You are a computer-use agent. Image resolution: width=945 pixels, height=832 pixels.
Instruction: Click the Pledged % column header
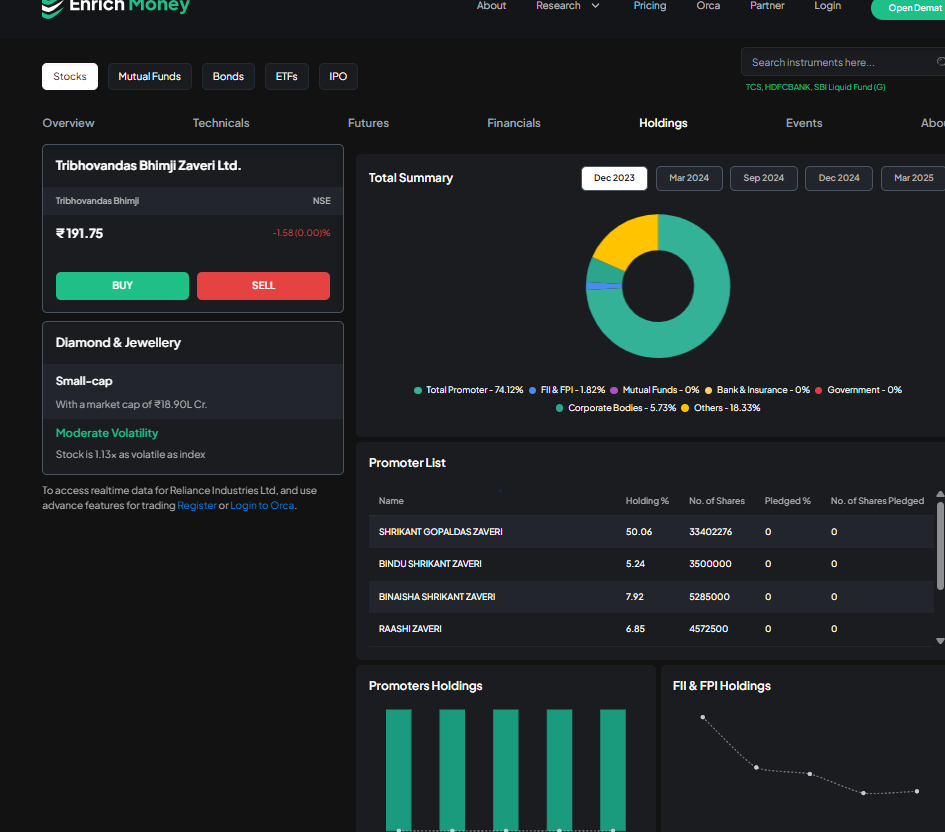coord(788,501)
